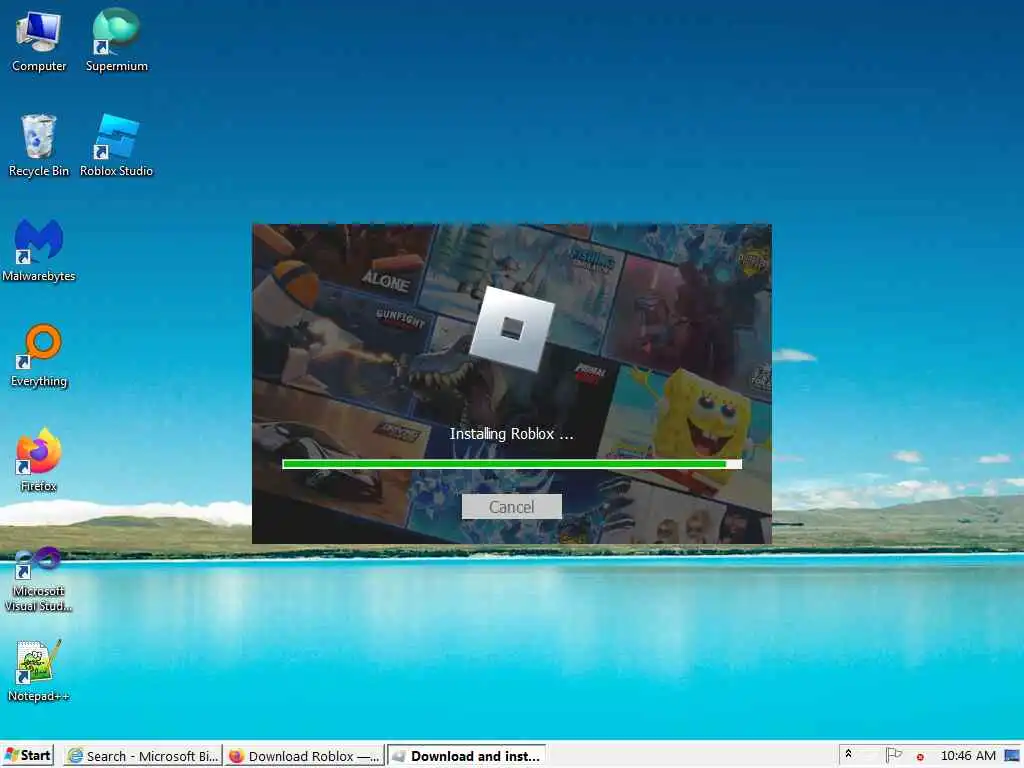Expand hidden system tray icons
Screen dimensions: 1024x768
(848, 754)
